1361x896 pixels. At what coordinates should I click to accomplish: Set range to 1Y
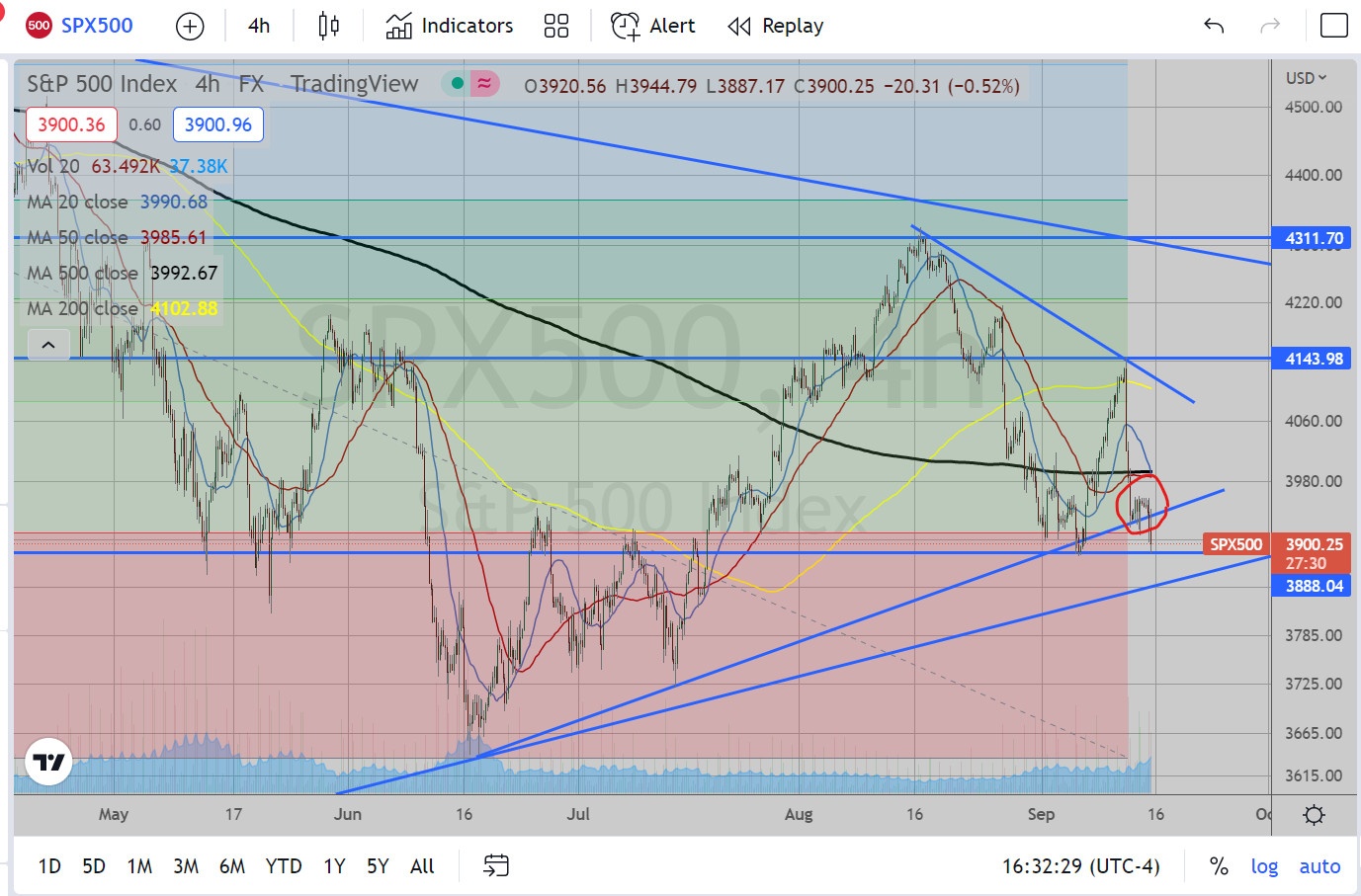334,866
